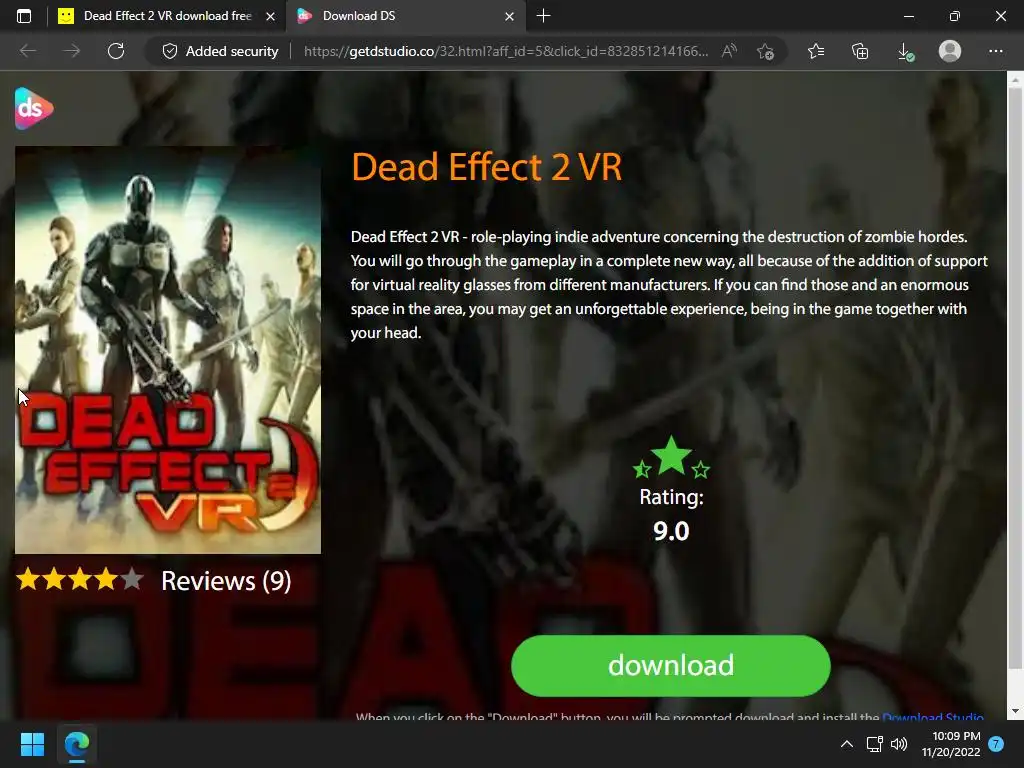The width and height of the screenshot is (1024, 768).
Task: Show hidden system tray icons
Action: pyautogui.click(x=846, y=744)
